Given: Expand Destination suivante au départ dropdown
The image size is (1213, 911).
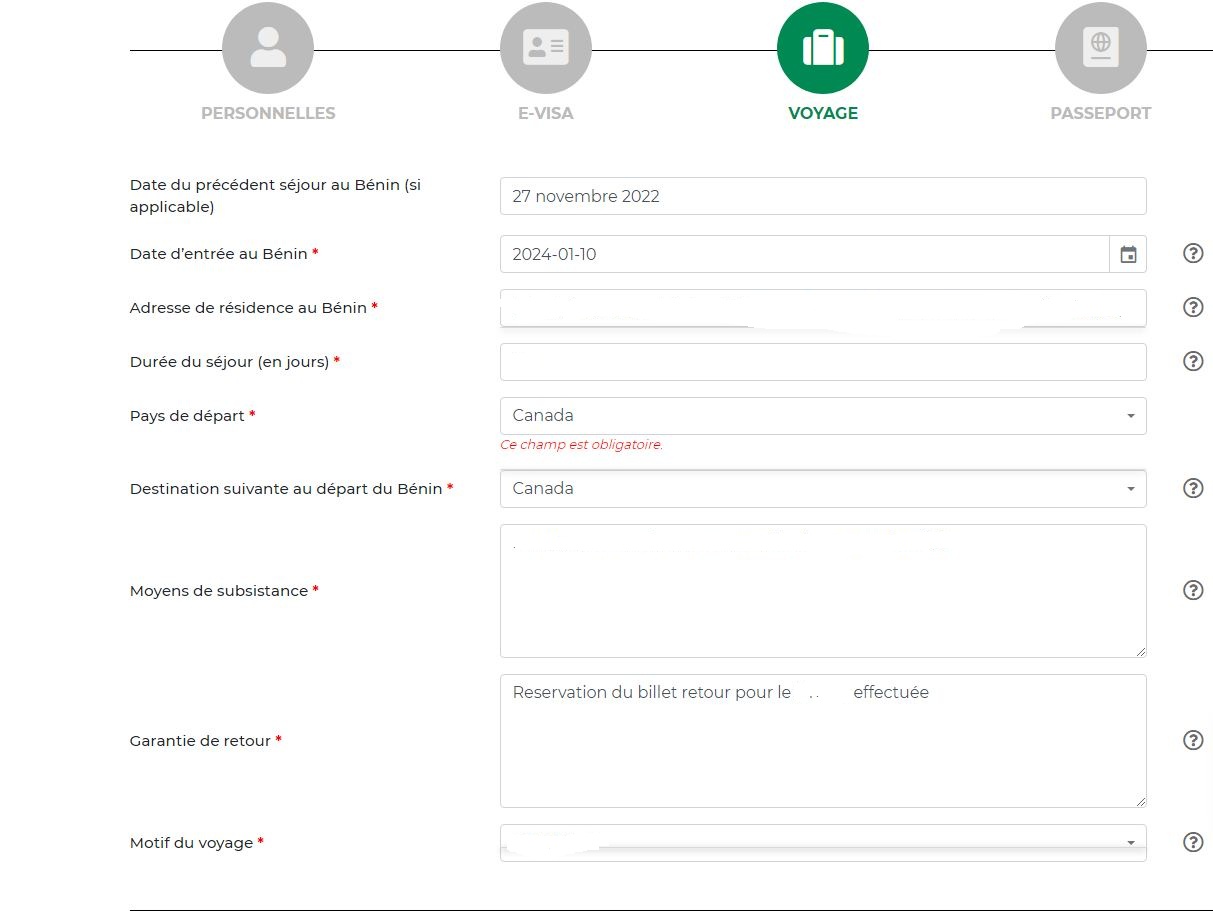Looking at the screenshot, I should tap(822, 489).
